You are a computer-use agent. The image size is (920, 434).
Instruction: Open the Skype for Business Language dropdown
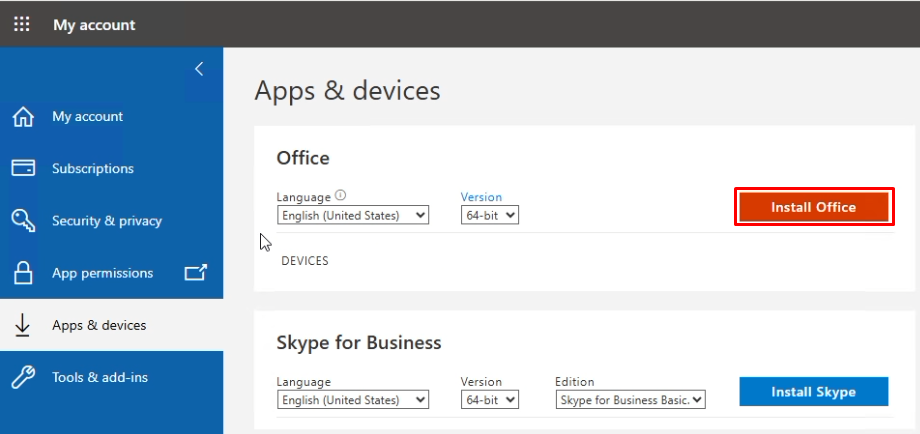point(353,400)
